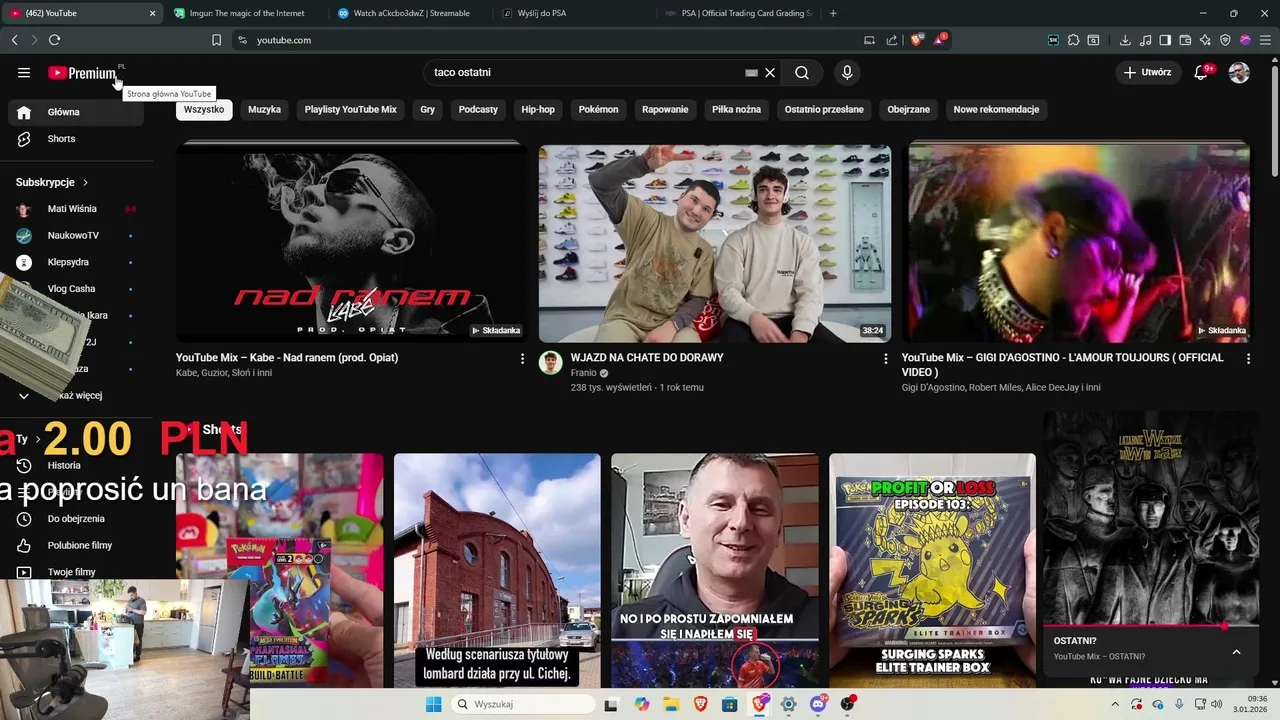Open the on-screen keyboard in the search box

[x=751, y=72]
